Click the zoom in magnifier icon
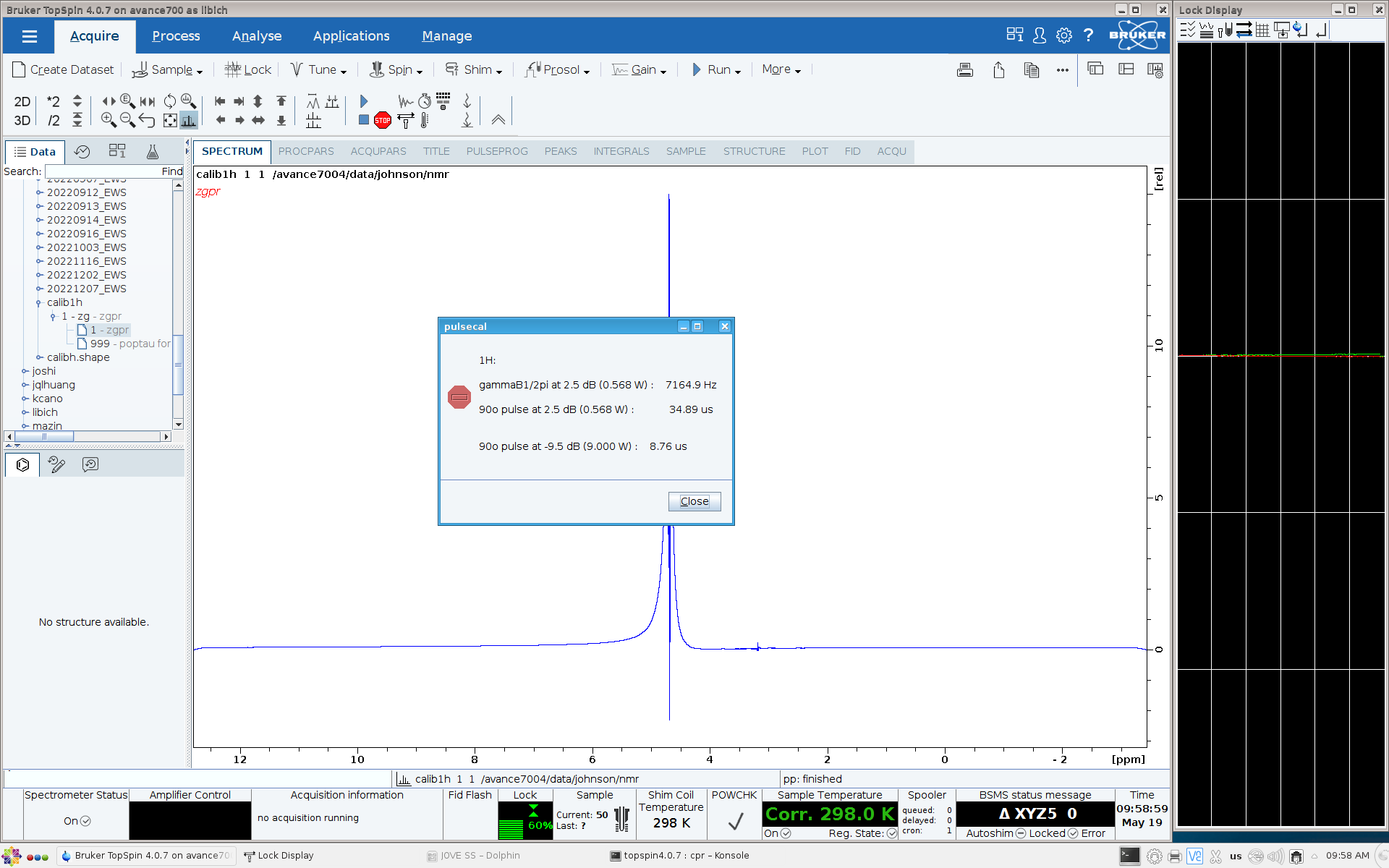Screen dimensions: 1389x868 [x=109, y=120]
